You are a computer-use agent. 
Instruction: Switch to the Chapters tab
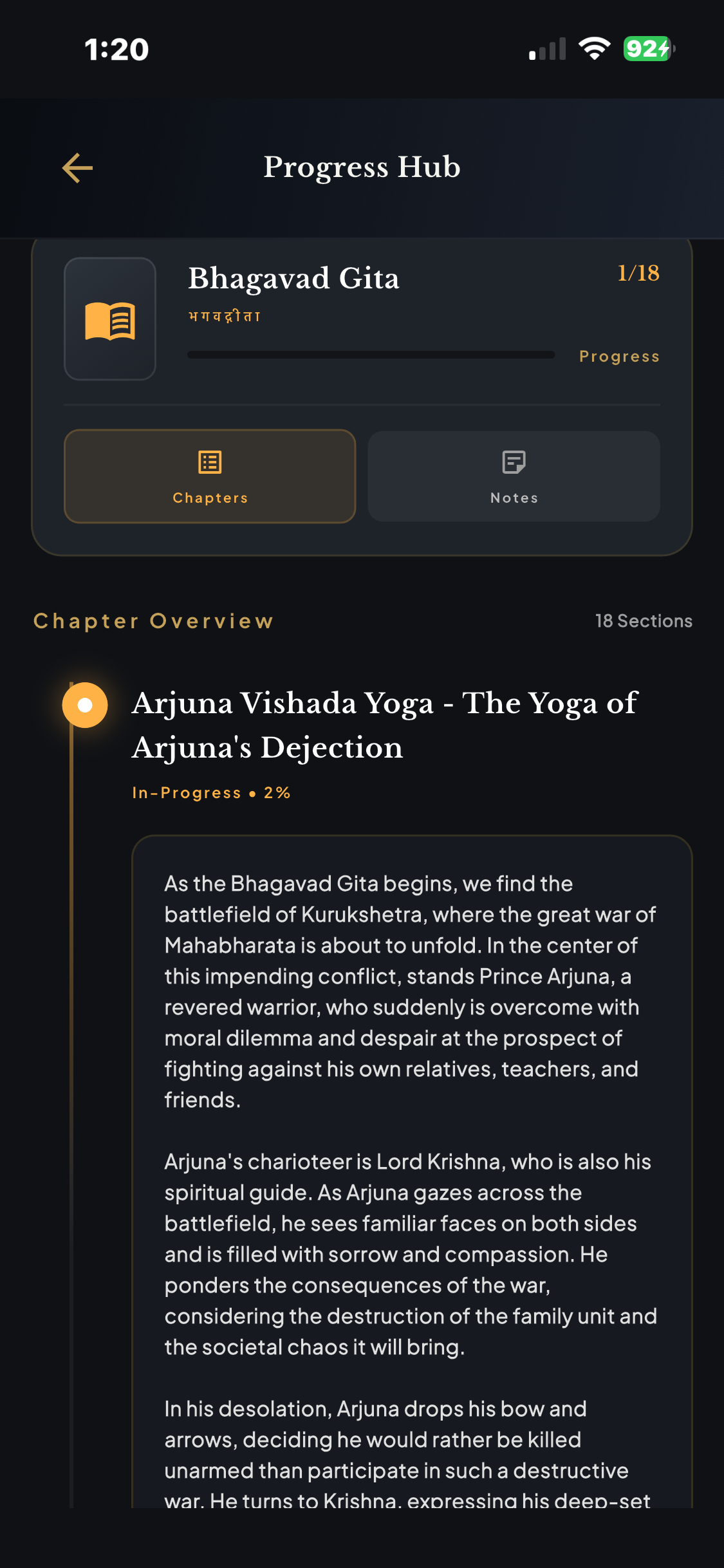[x=210, y=477]
